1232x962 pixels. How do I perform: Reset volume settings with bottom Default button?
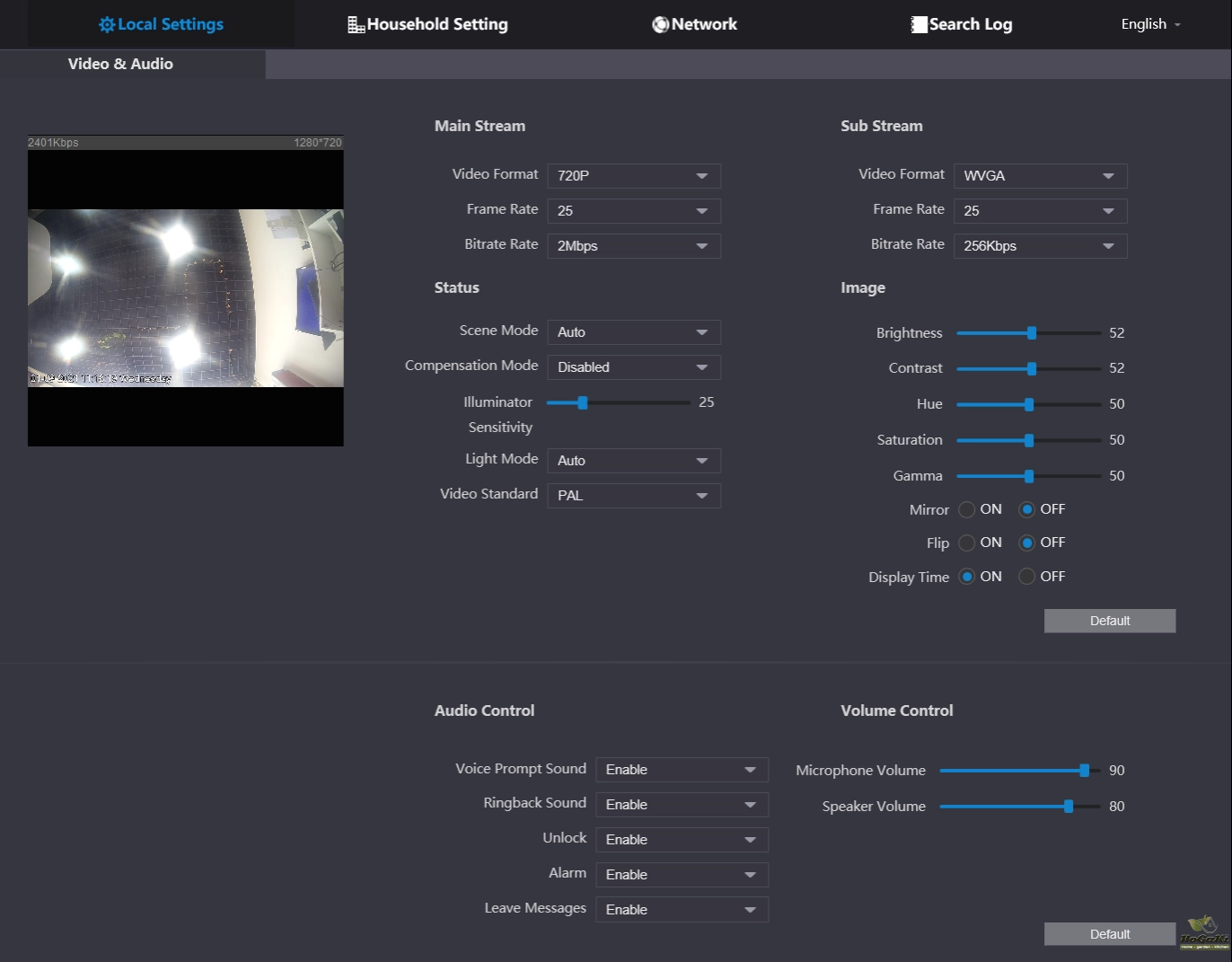pos(1109,934)
